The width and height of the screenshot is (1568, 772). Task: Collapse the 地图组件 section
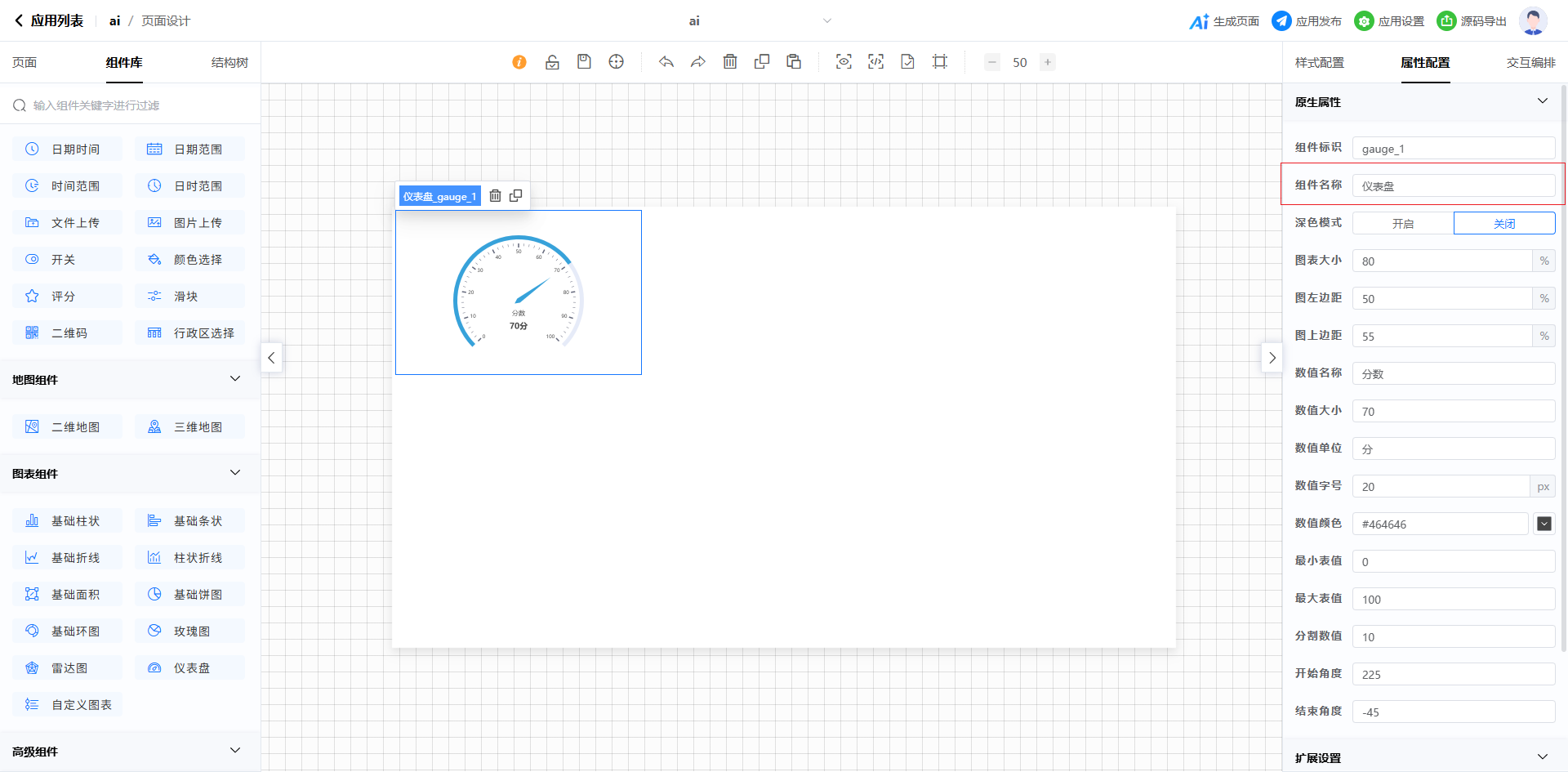(x=235, y=379)
